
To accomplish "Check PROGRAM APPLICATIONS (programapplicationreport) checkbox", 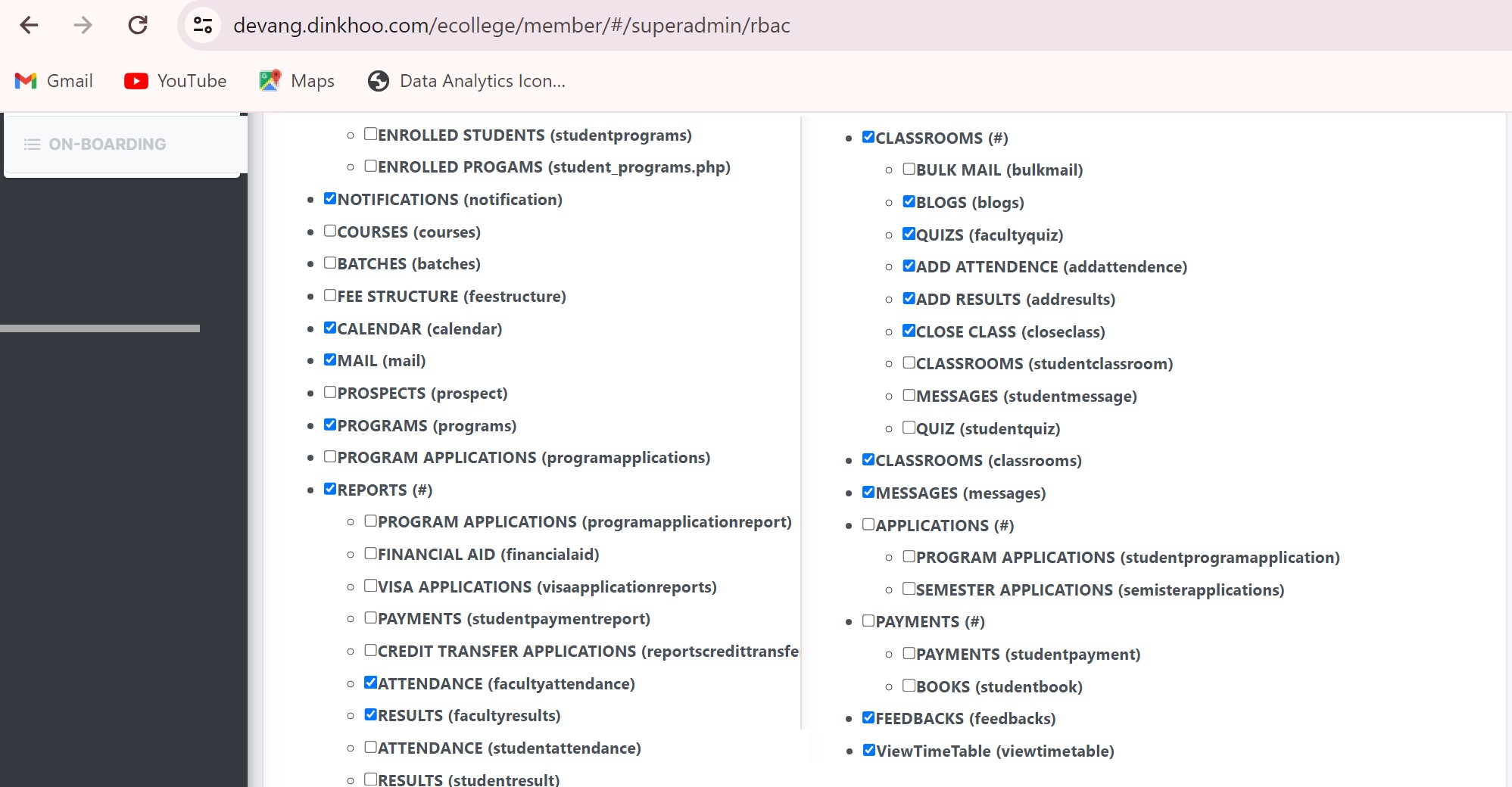I will coord(371,521).
